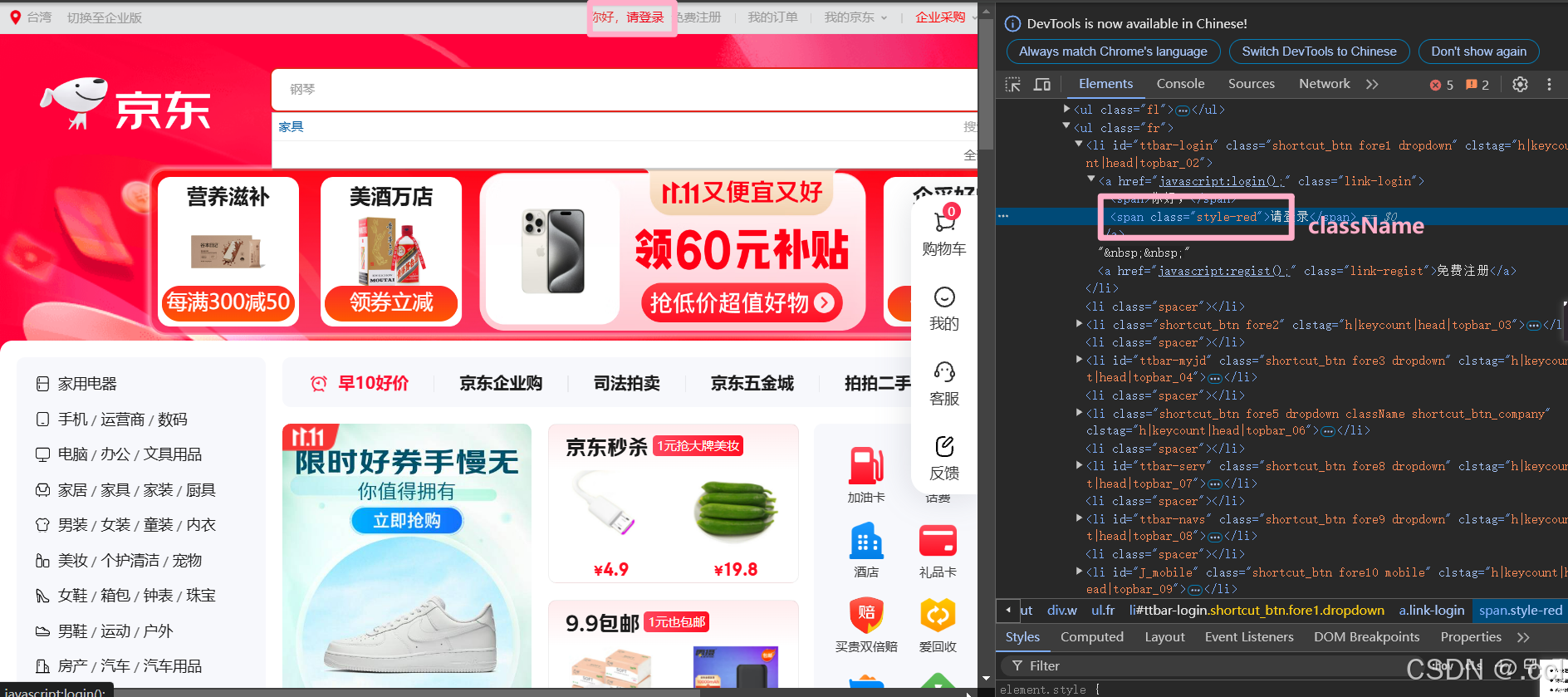Click the 买贵双倍赔 shield icon

[866, 615]
